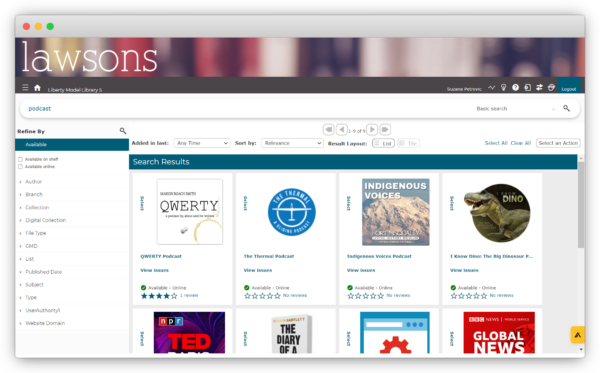Jump to last results page arrow
Viewport: 600px width, 373px height.
pos(385,130)
